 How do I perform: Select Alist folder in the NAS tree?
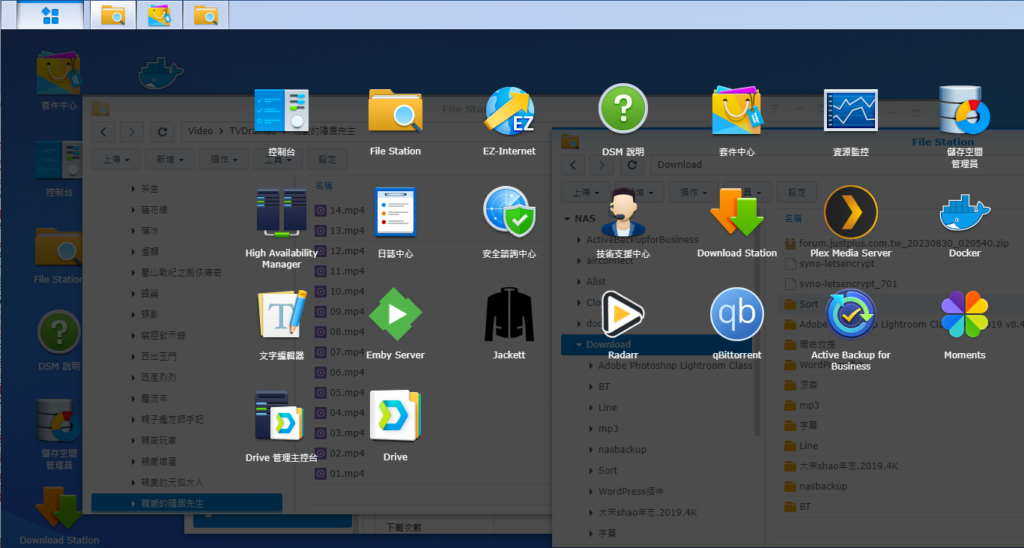coord(596,282)
